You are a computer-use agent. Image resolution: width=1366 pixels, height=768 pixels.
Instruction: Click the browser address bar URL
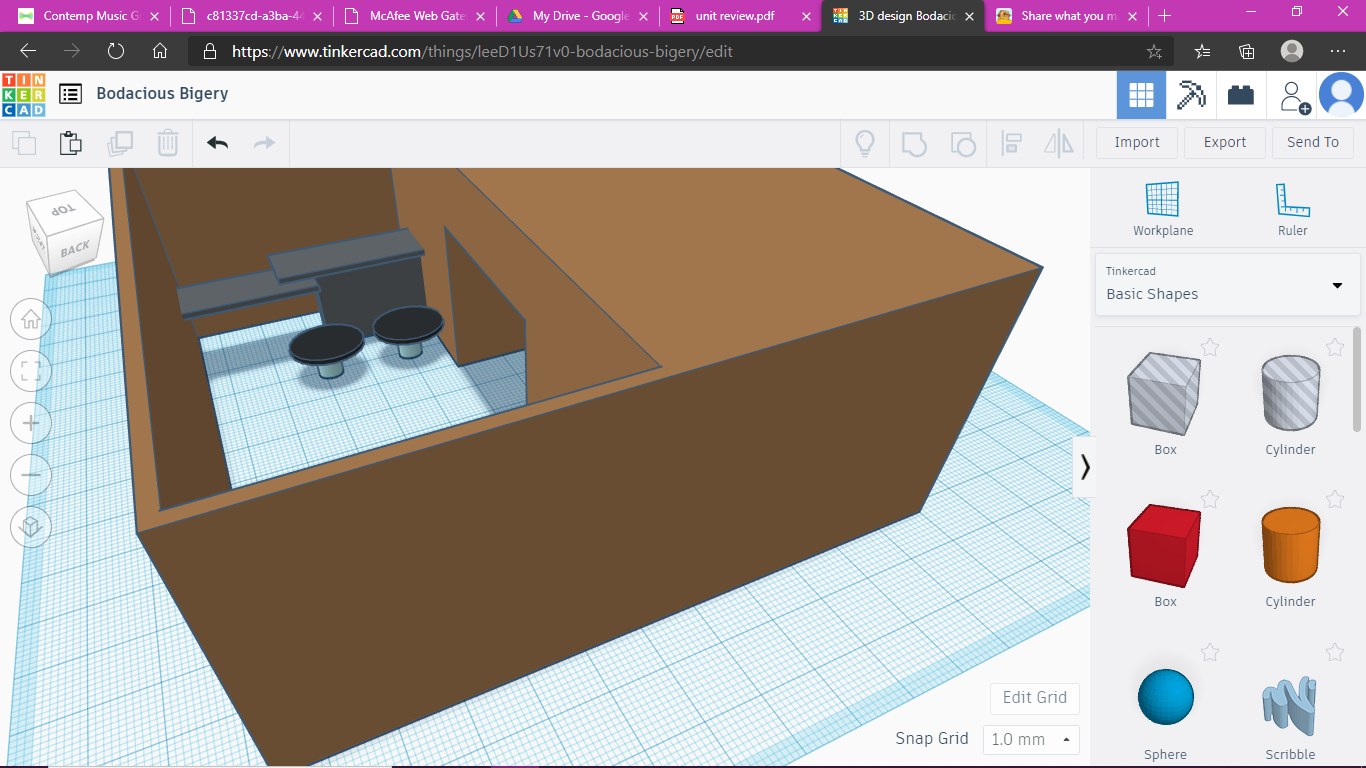(483, 51)
